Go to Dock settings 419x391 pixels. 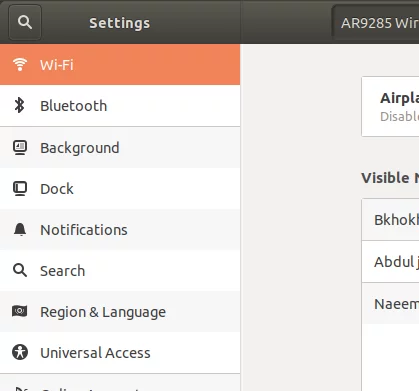tap(120, 189)
